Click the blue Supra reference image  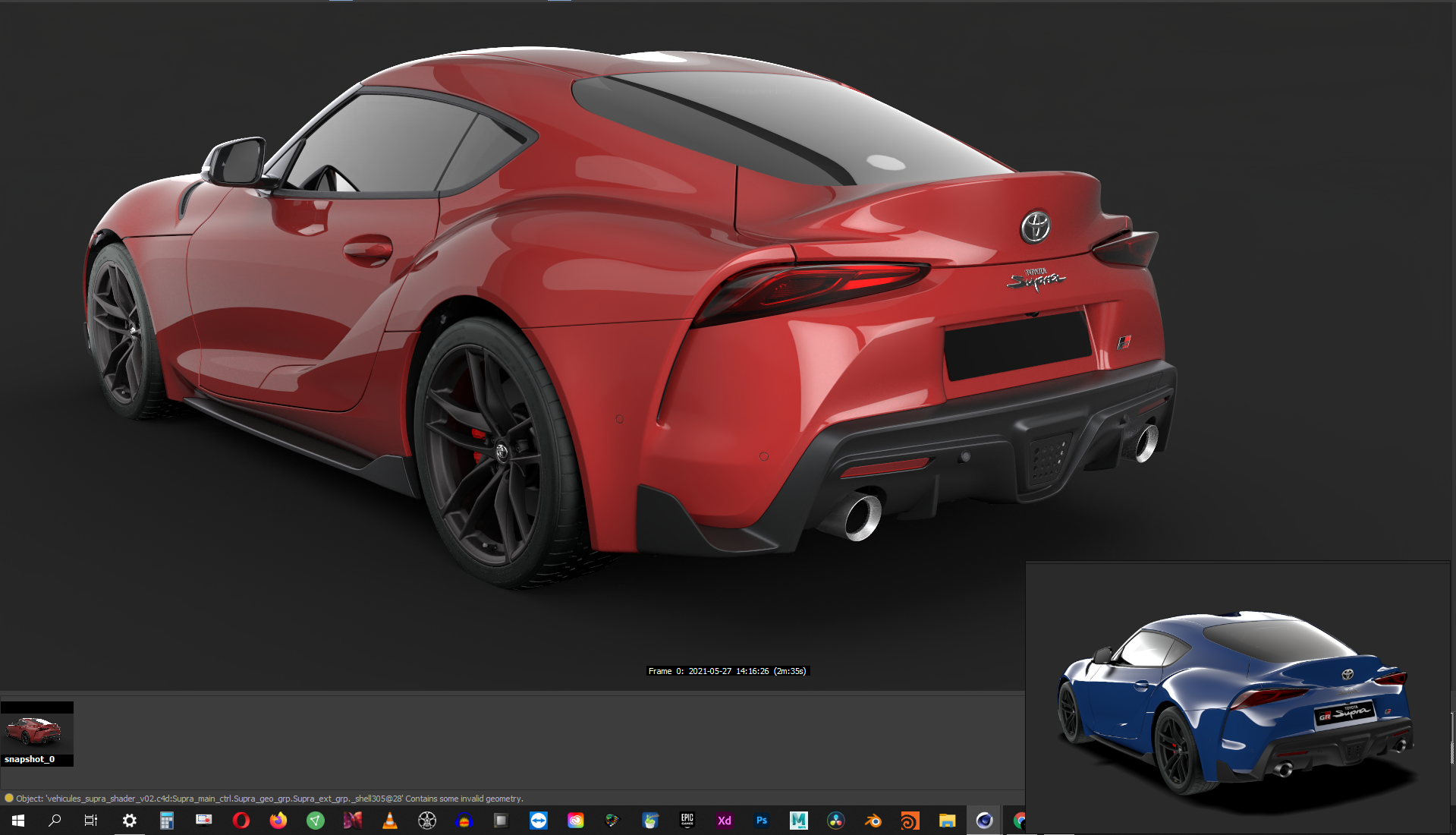(x=1237, y=697)
